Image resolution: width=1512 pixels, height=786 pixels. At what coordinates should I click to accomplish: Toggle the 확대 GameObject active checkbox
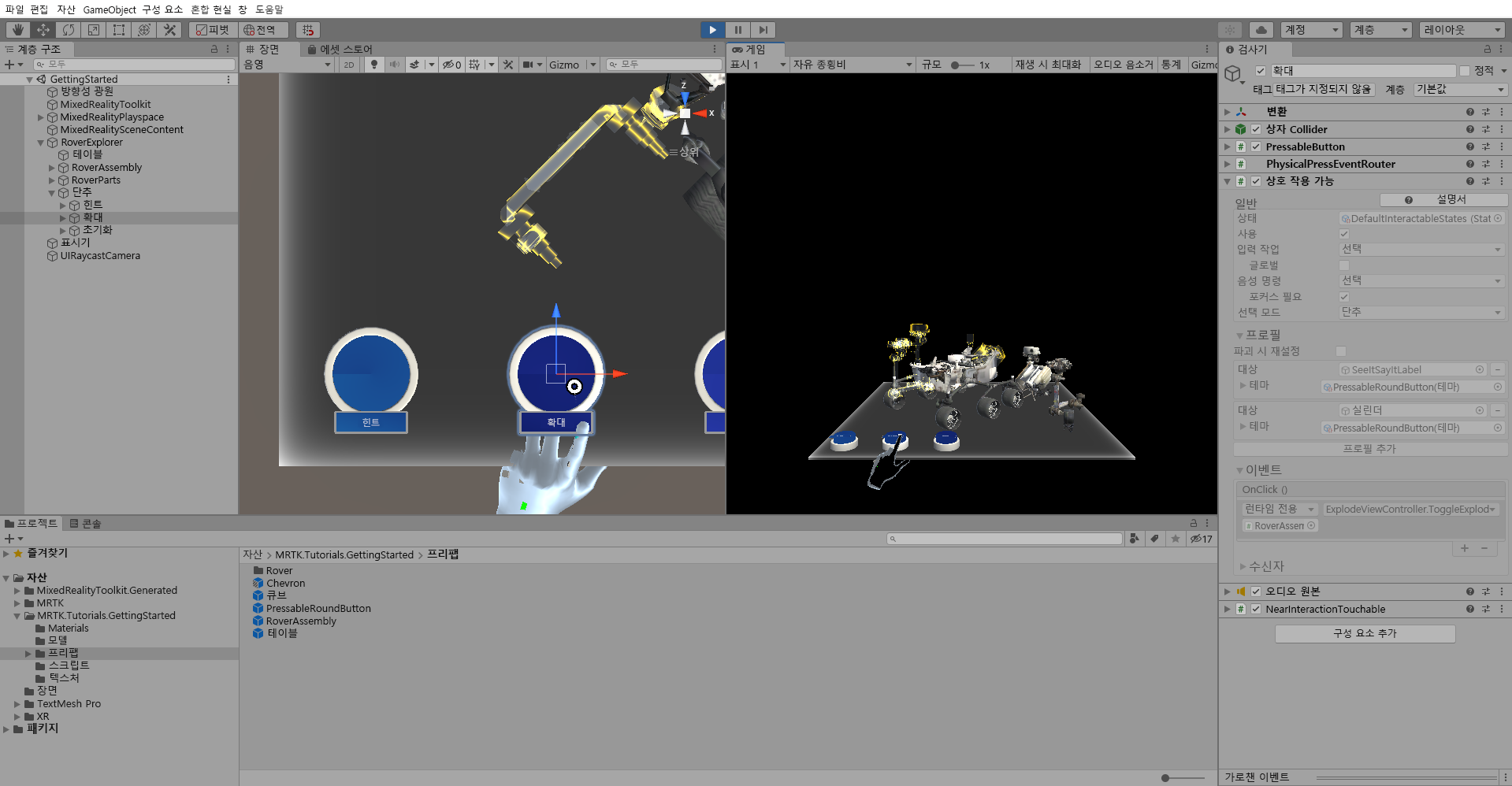(x=1261, y=71)
